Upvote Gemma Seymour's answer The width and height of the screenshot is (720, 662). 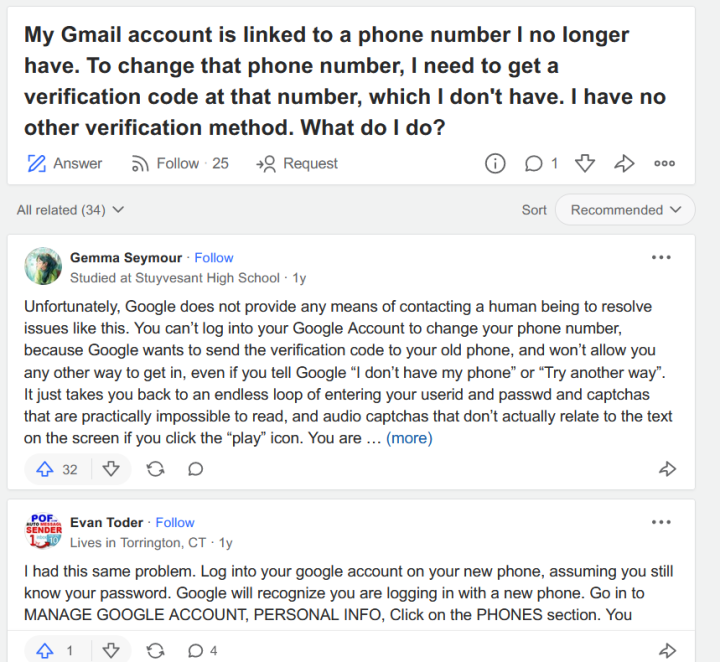click(45, 469)
